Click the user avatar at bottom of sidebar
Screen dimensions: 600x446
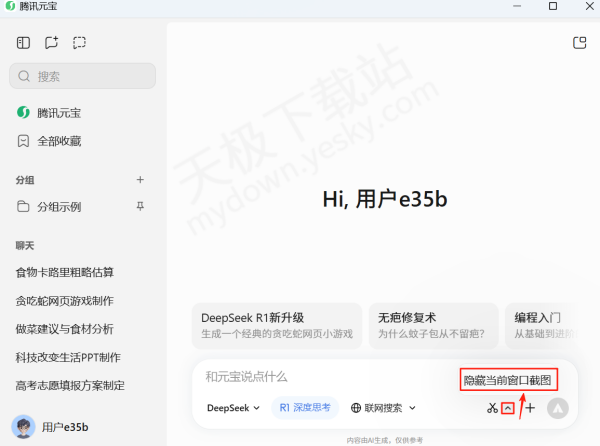click(x=23, y=427)
